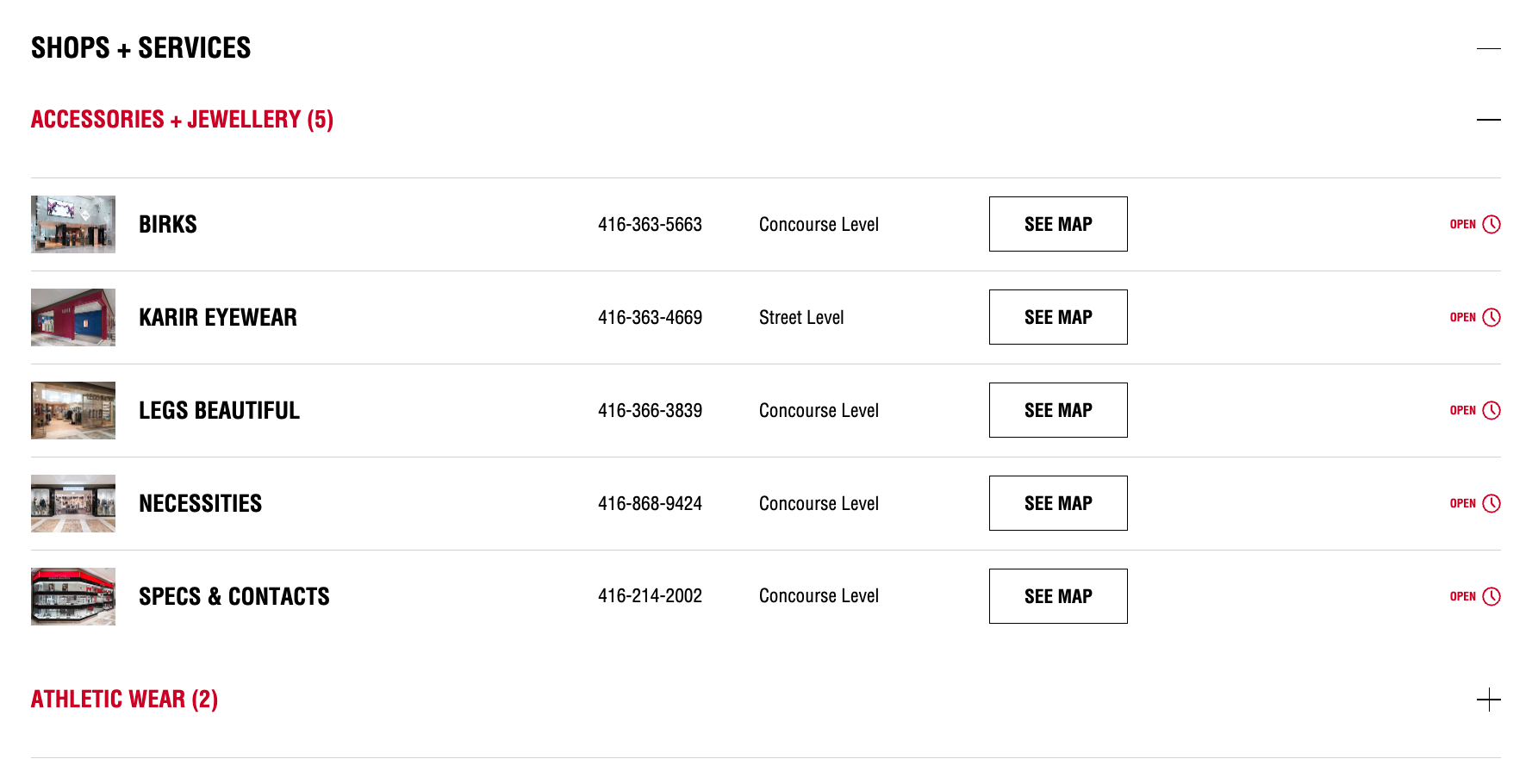Click the clock icon in Karir Eyewear row
The height and width of the screenshot is (784, 1532).
click(x=1492, y=317)
